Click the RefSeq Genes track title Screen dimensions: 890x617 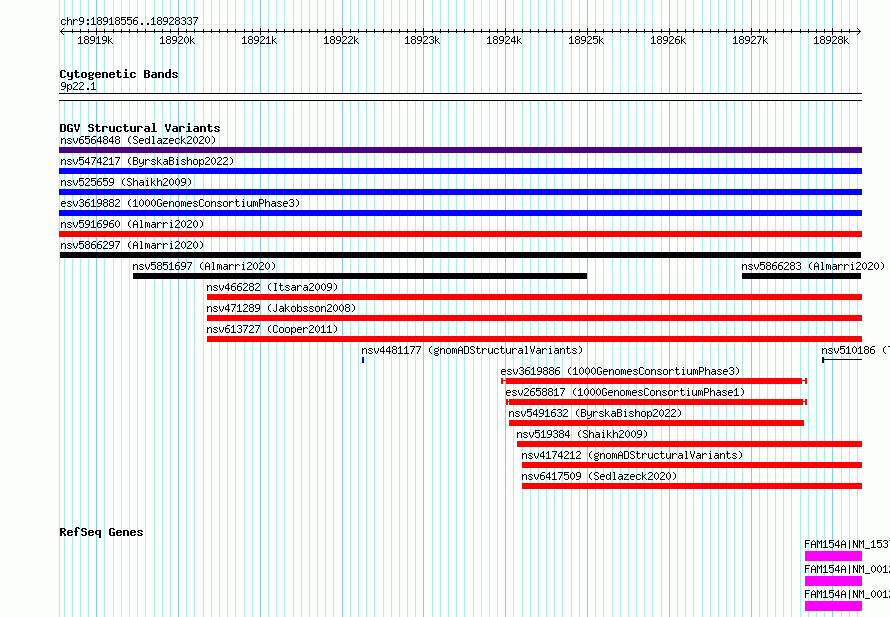[x=101, y=532]
